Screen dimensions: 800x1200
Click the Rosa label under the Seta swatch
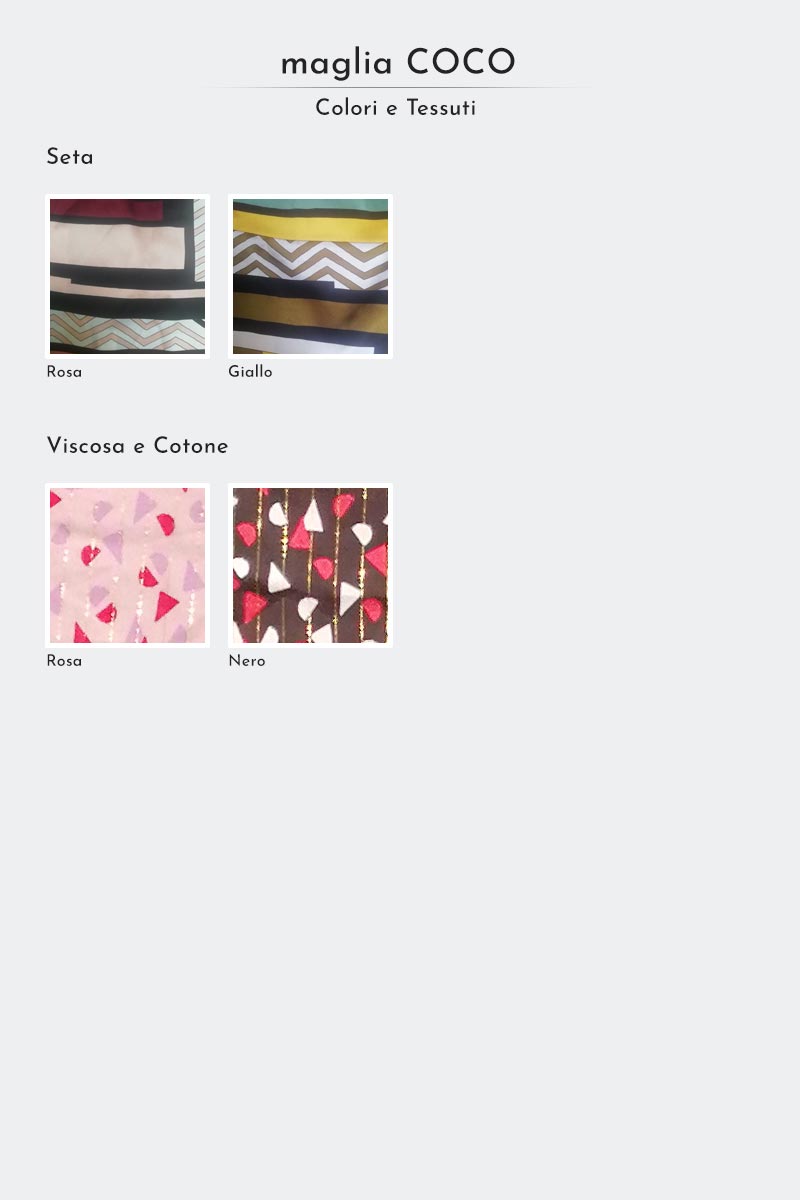click(x=64, y=372)
